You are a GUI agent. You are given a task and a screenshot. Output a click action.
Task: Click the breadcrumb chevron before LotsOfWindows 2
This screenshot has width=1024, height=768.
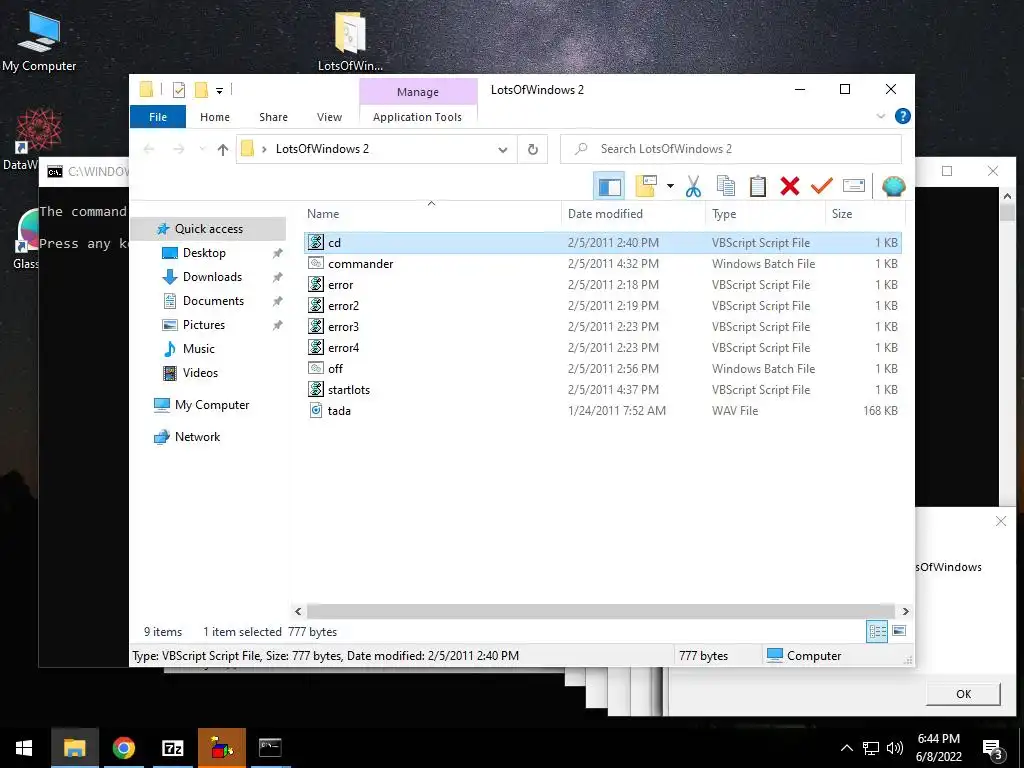(264, 149)
